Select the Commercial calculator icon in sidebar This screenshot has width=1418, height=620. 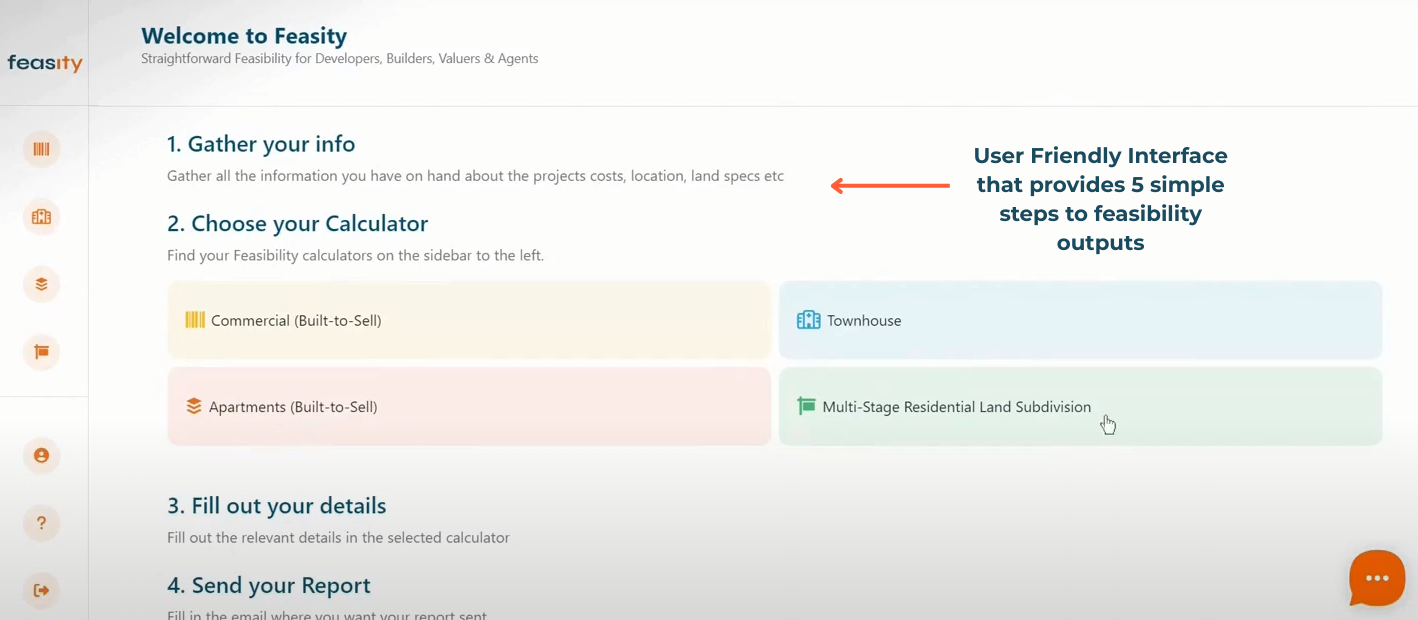[x=41, y=148]
